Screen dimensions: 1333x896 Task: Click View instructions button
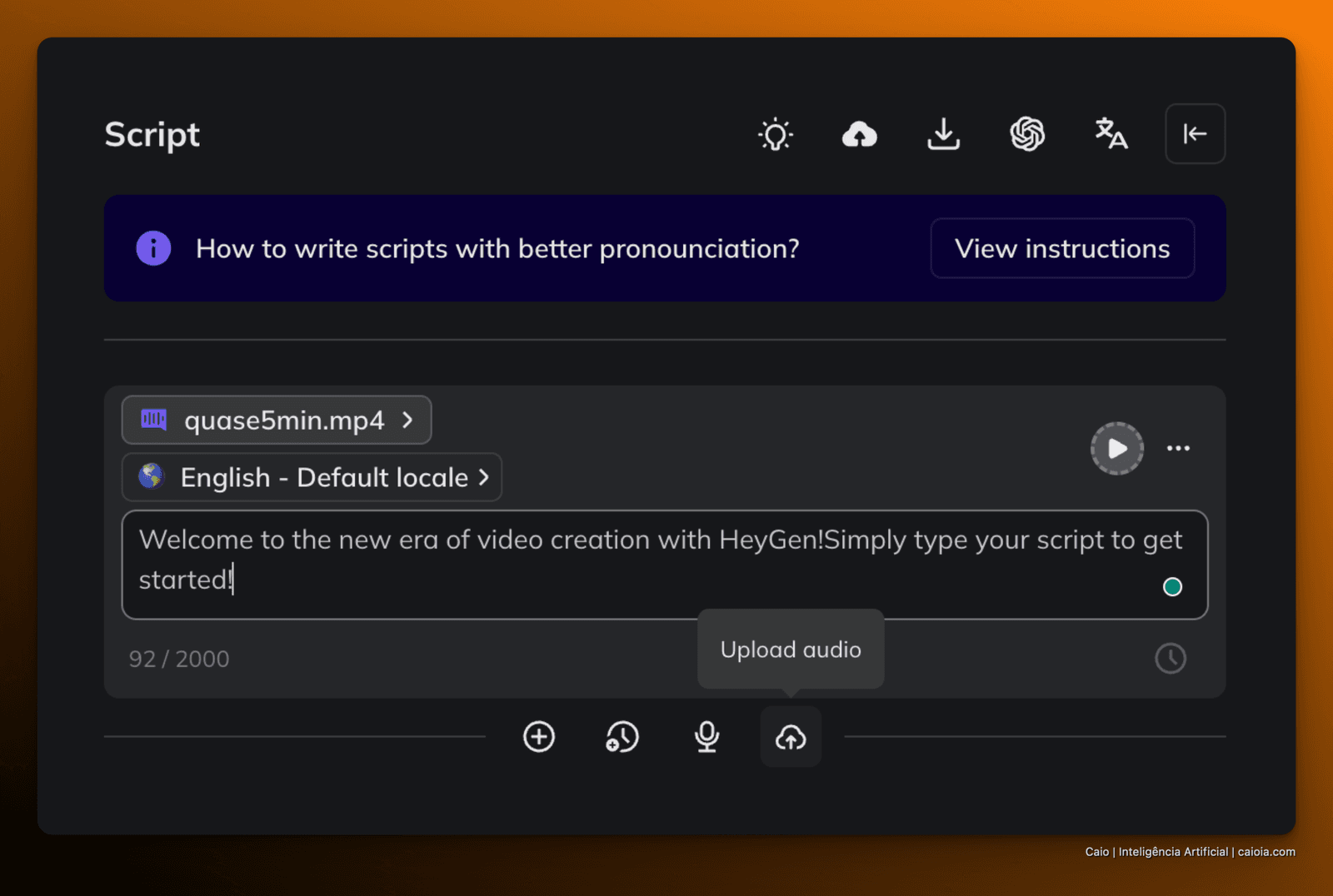point(1062,248)
